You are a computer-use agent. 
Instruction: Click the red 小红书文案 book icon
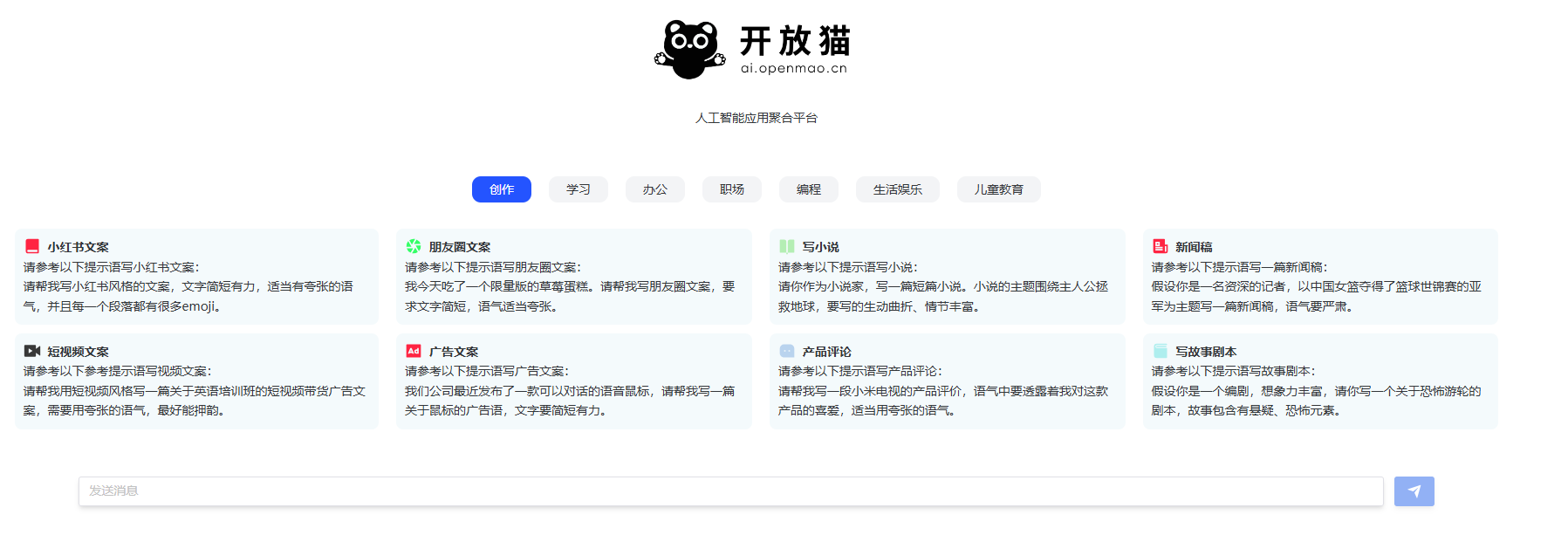point(32,247)
